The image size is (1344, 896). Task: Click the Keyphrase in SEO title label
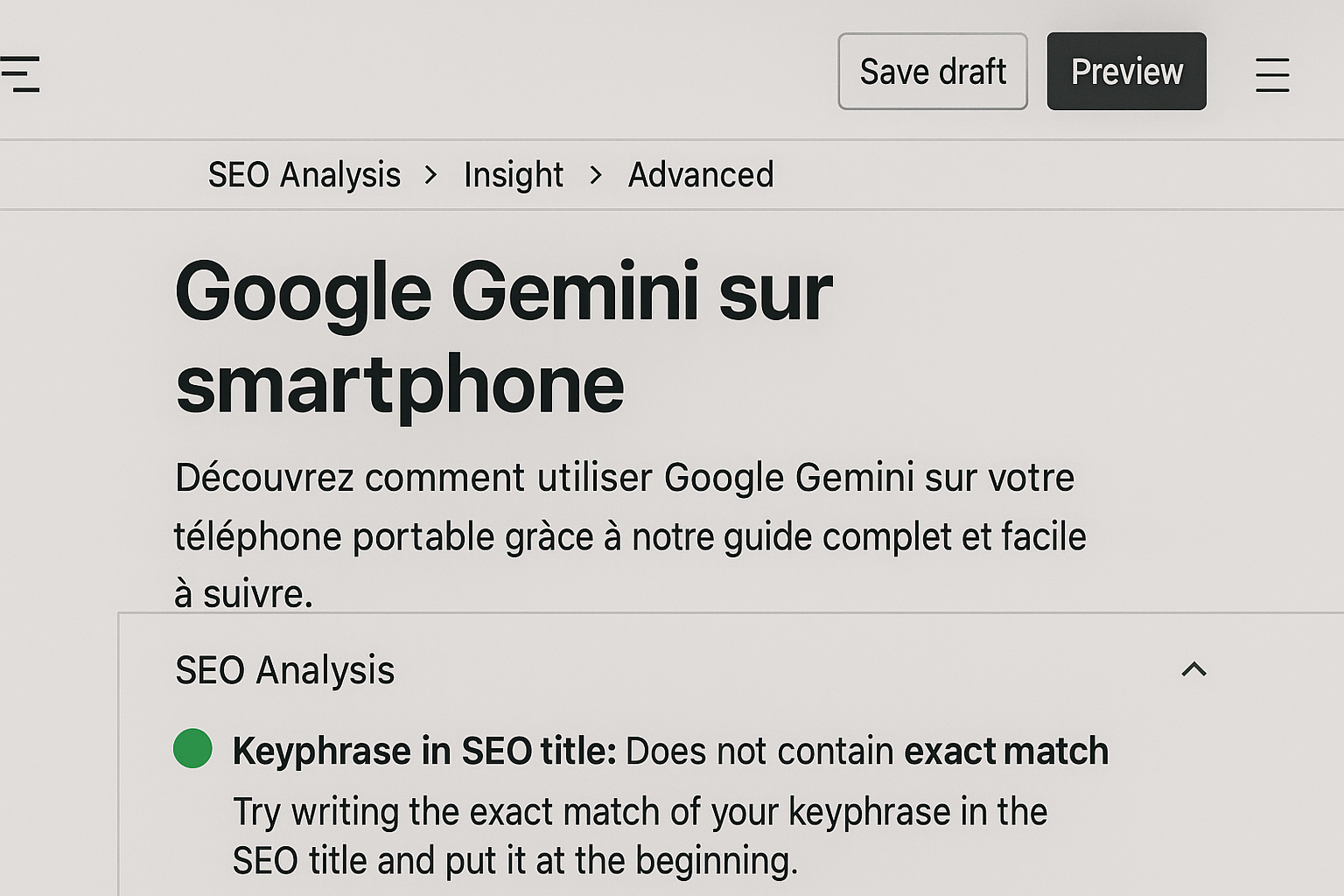tap(424, 751)
